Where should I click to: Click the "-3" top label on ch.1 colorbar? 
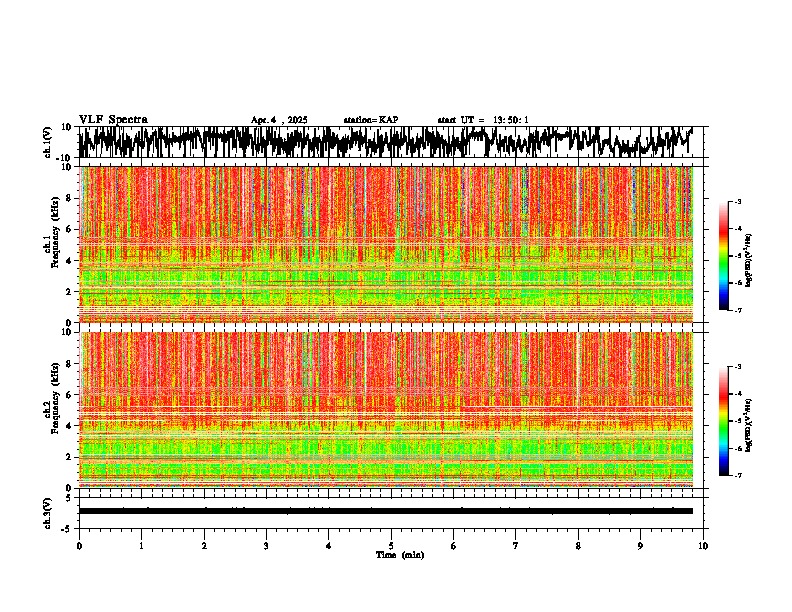[738, 202]
